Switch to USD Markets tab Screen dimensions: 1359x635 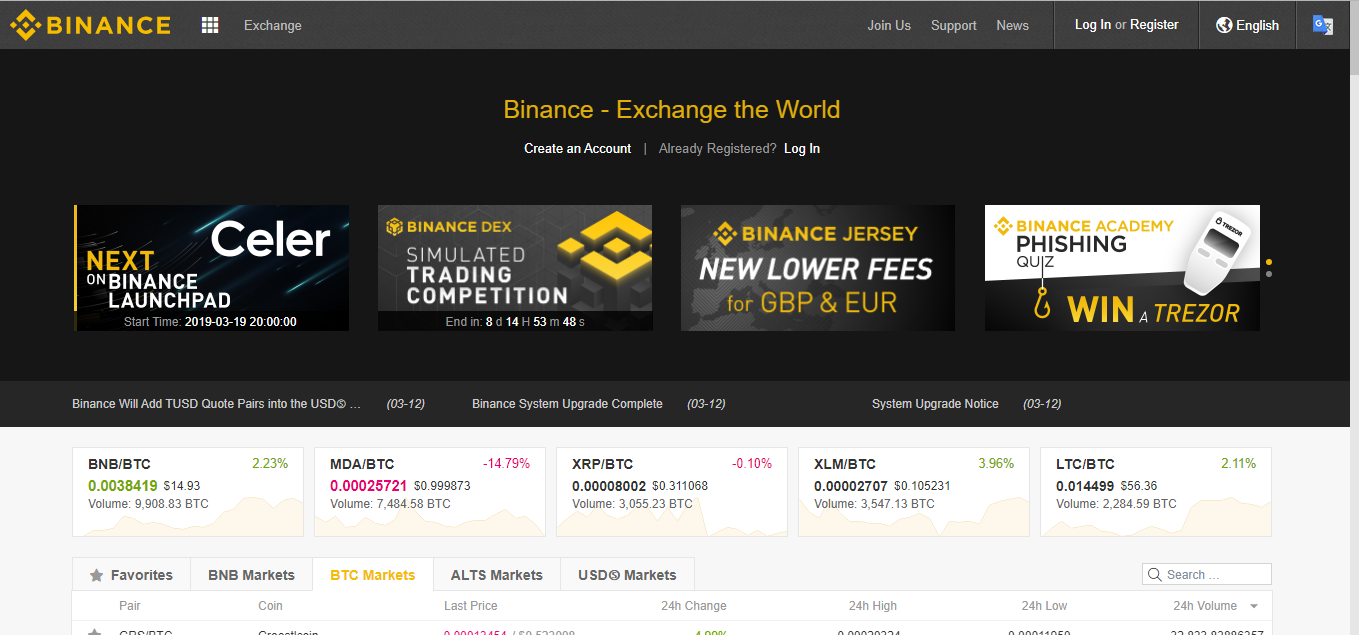click(x=627, y=575)
